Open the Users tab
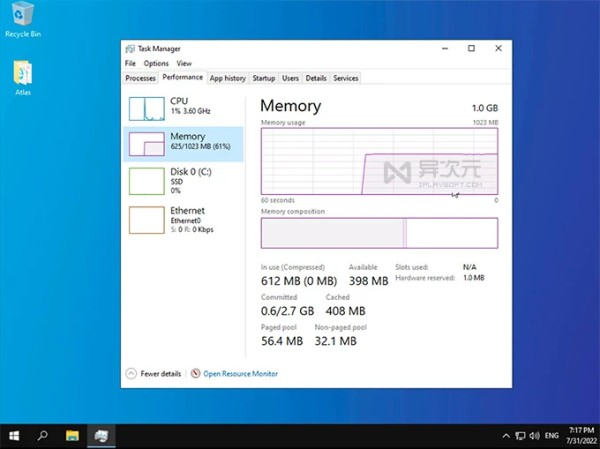The width and height of the screenshot is (600, 449). 290,78
